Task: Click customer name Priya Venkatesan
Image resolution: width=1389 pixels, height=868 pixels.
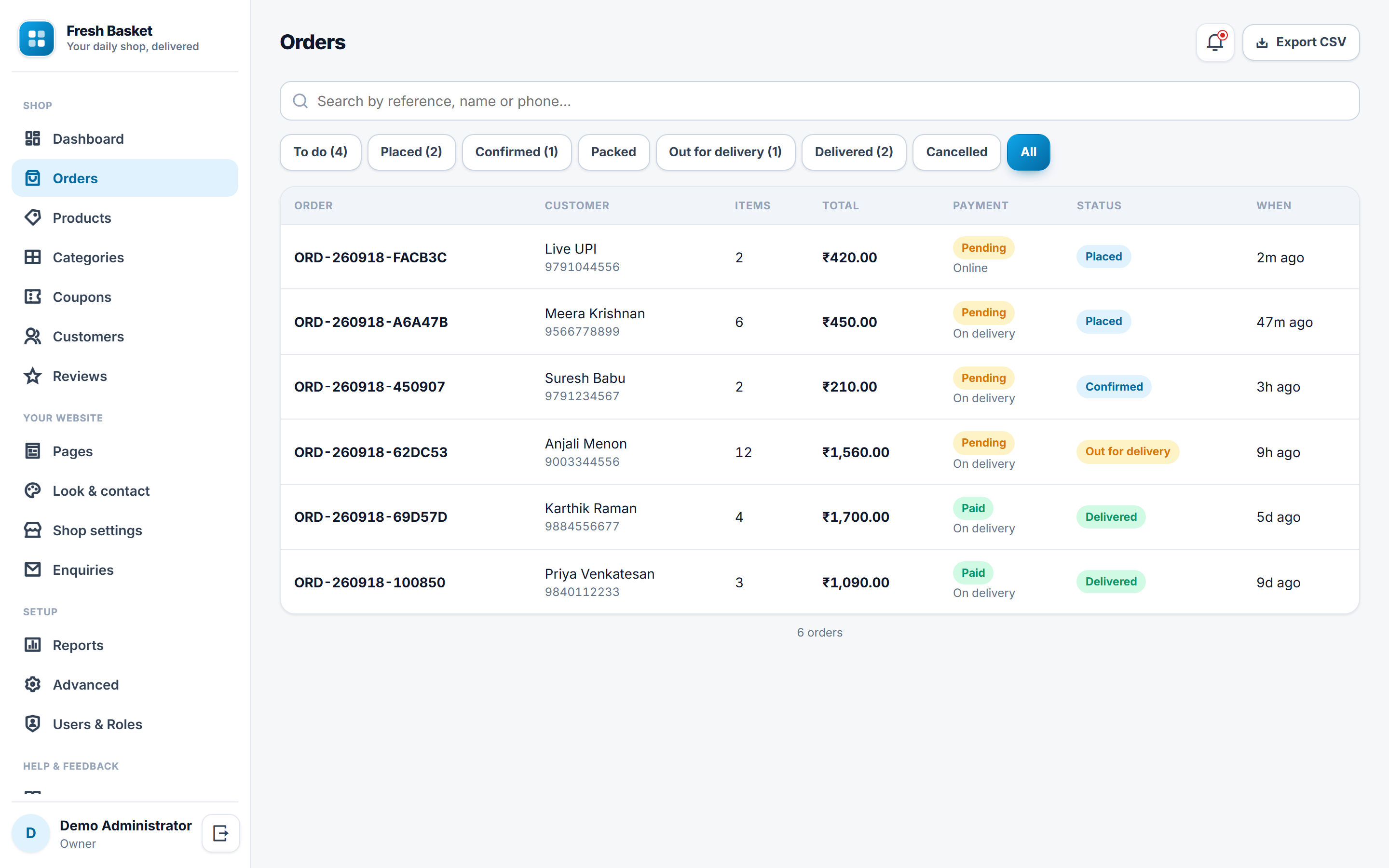Action: coord(599,573)
